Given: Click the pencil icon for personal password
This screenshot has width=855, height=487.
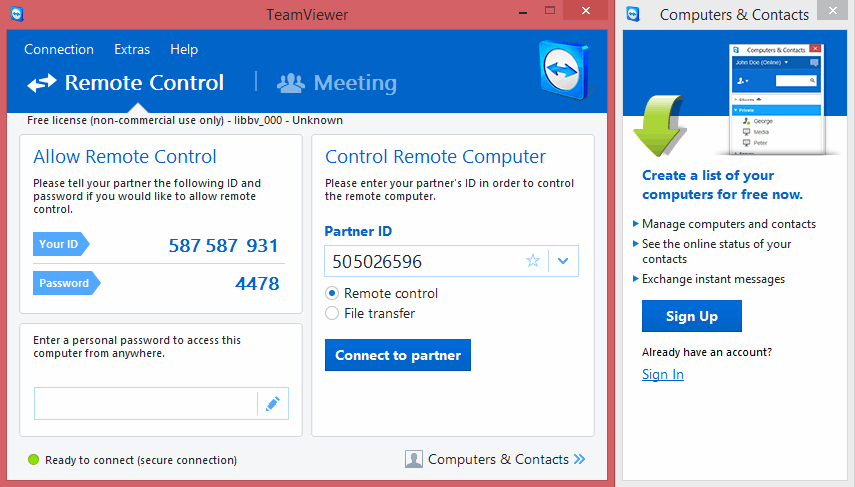Looking at the screenshot, I should (x=272, y=404).
